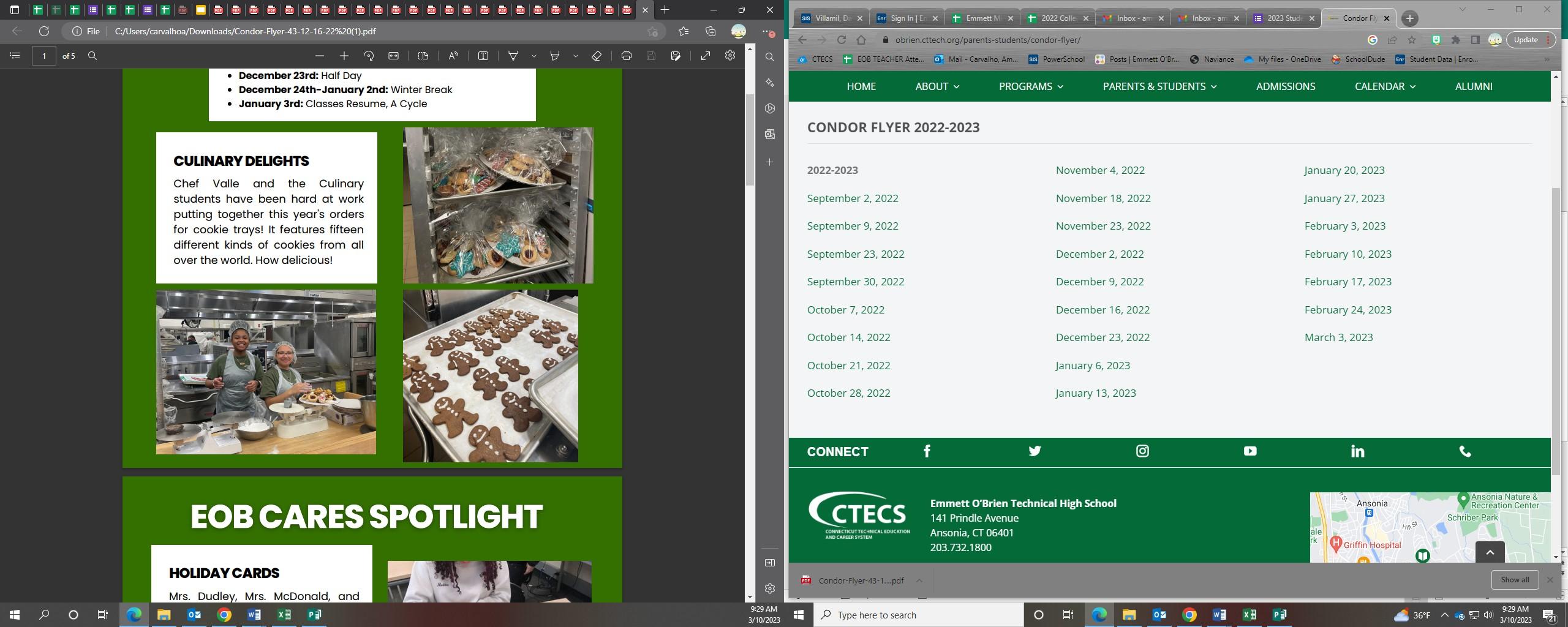1568x627 pixels.
Task: Open the Naviance bookmark
Action: click(1212, 59)
